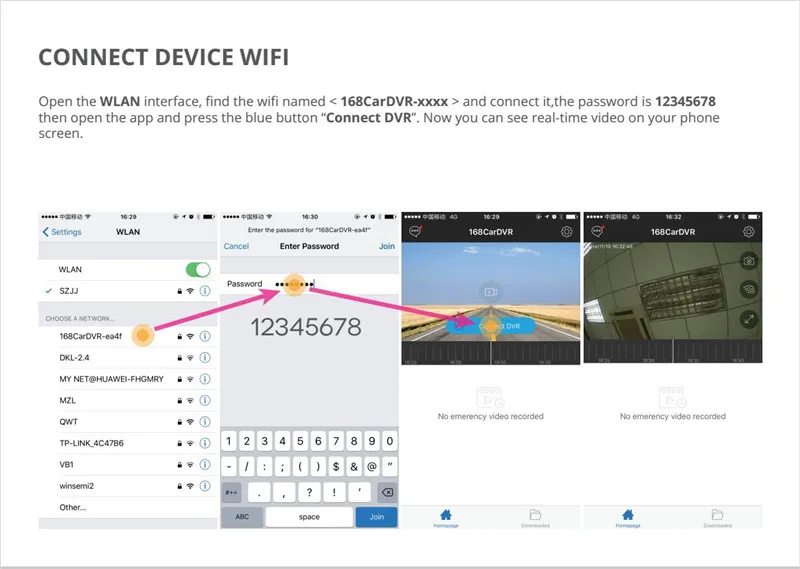Tap the & key on keyboard
Image resolution: width=800 pixels, height=569 pixels.
click(354, 466)
